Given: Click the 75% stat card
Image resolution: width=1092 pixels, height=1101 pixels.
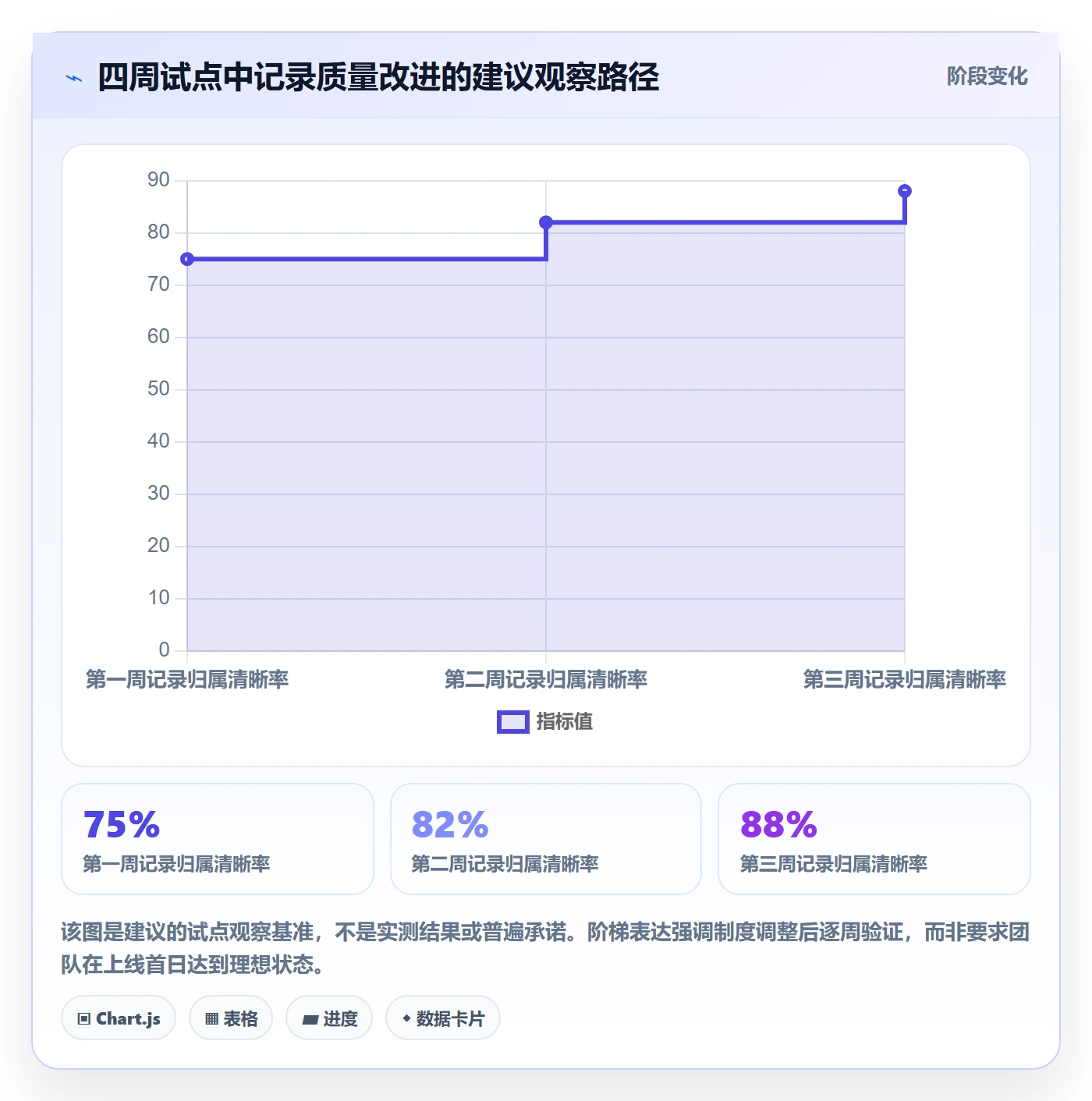Looking at the screenshot, I should [218, 839].
